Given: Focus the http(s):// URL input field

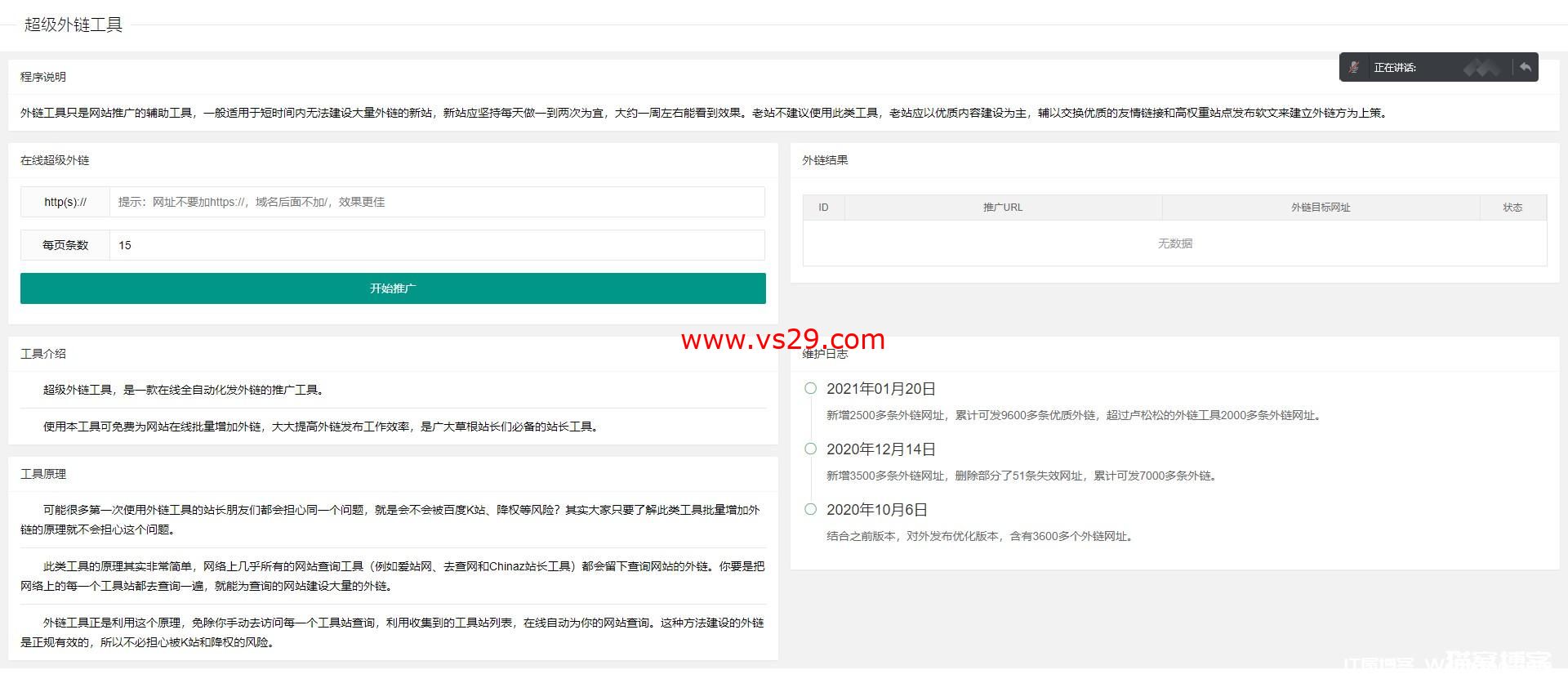Looking at the screenshot, I should coord(437,202).
